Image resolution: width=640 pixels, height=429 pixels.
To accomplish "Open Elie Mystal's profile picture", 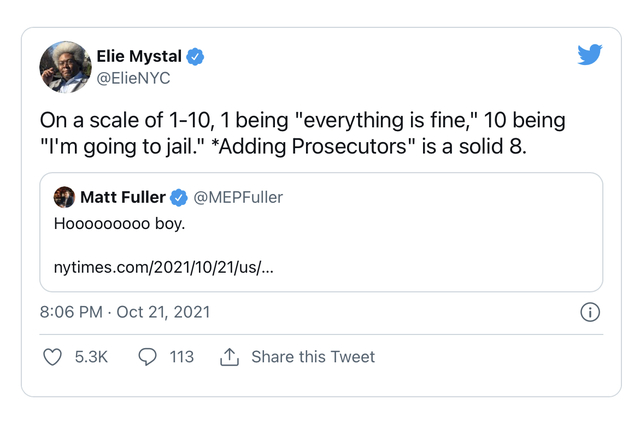I will [x=65, y=68].
